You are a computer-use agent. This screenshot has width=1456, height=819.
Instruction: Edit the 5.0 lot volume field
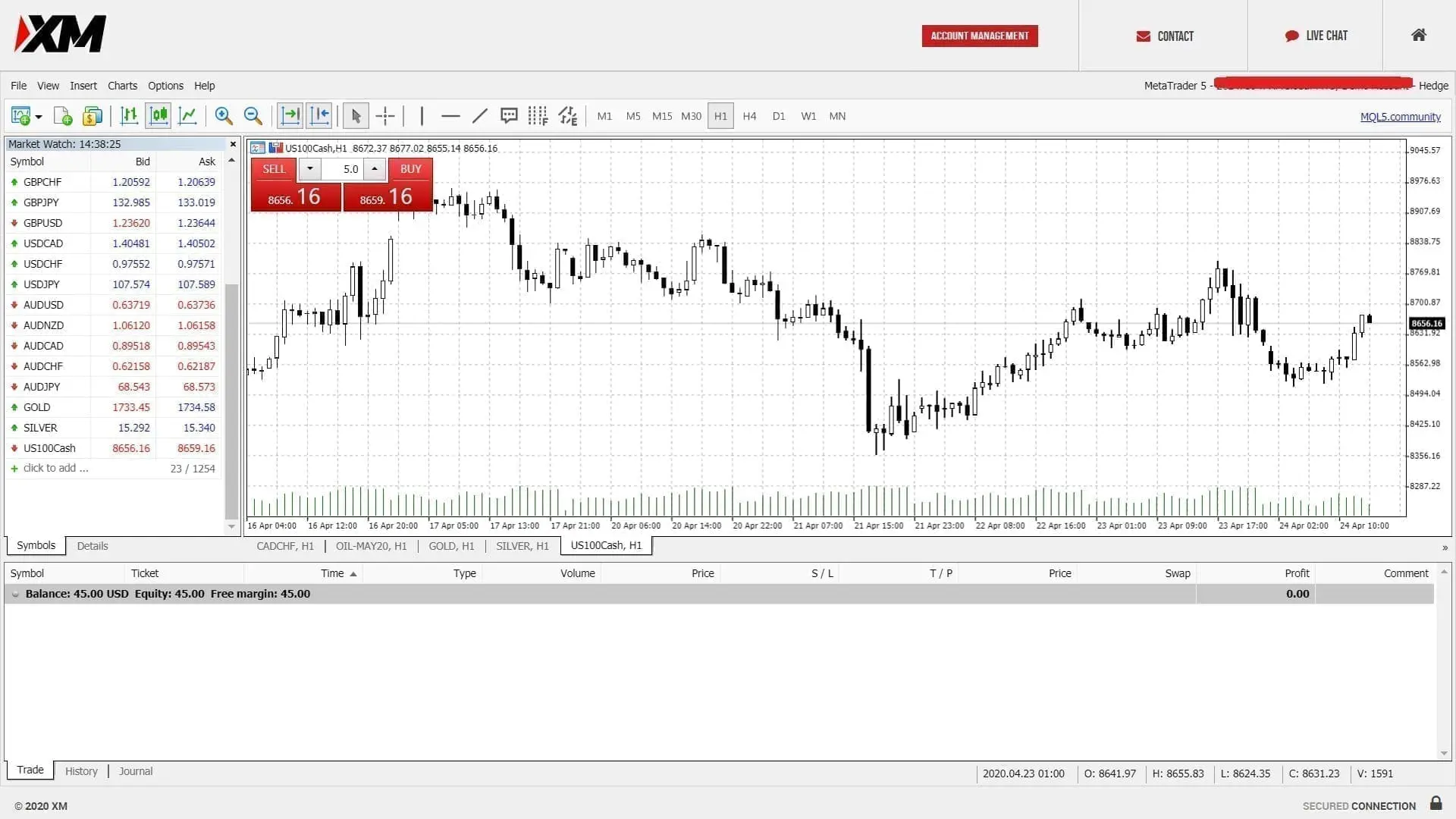click(342, 169)
